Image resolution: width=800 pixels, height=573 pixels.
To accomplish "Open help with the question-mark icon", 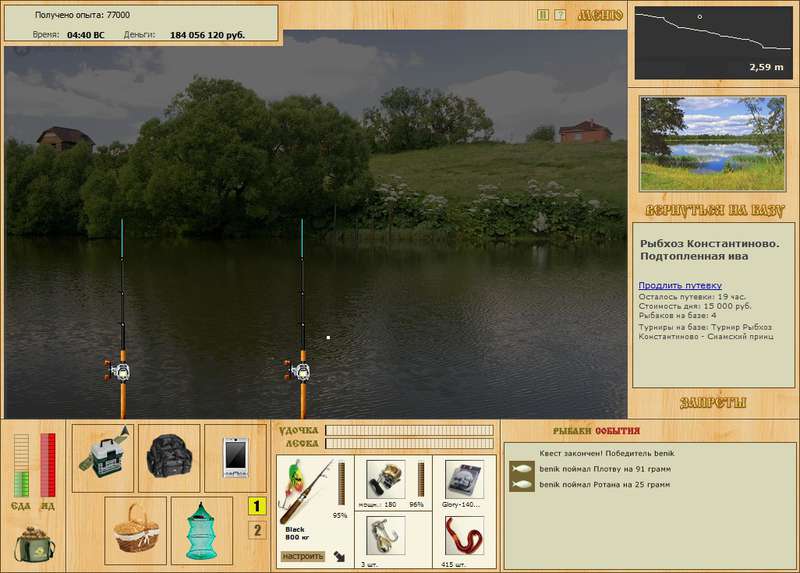I will point(560,15).
